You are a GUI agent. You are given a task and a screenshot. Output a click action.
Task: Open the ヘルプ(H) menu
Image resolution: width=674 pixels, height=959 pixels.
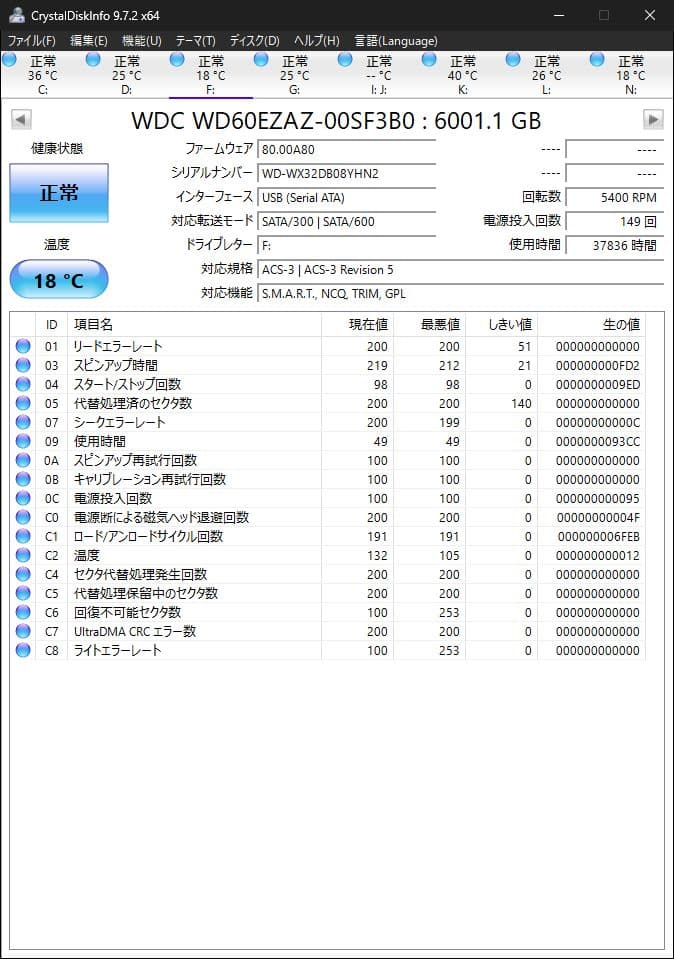click(x=316, y=41)
